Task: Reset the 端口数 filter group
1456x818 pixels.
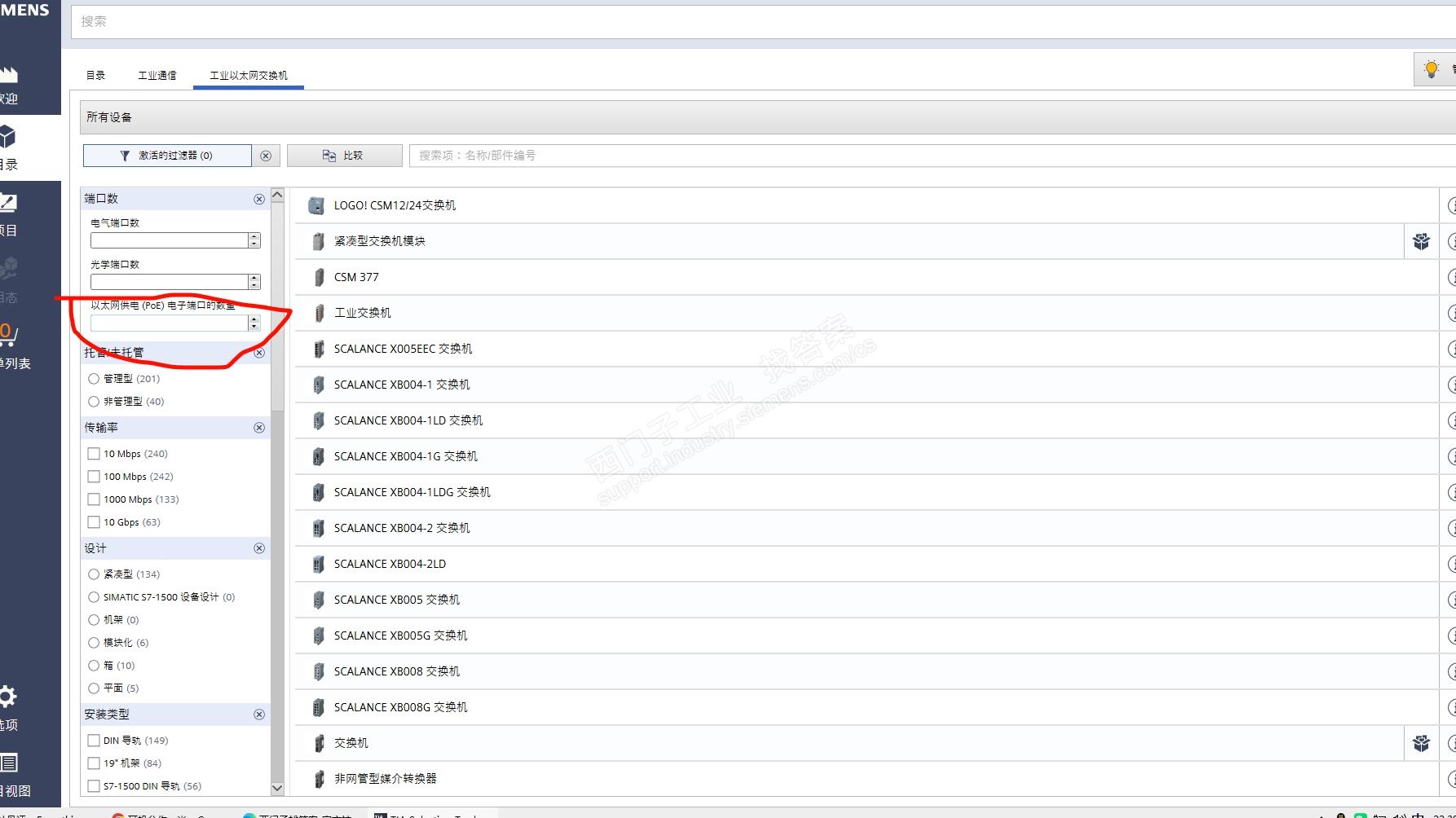Action: 259,199
